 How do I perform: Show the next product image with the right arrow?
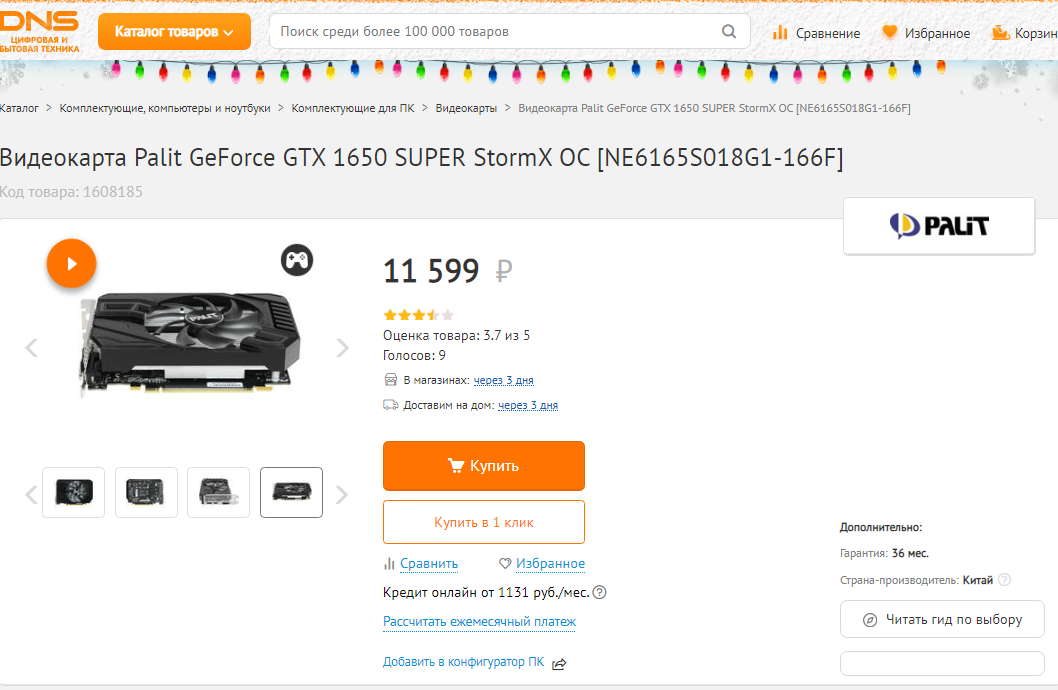(x=343, y=348)
